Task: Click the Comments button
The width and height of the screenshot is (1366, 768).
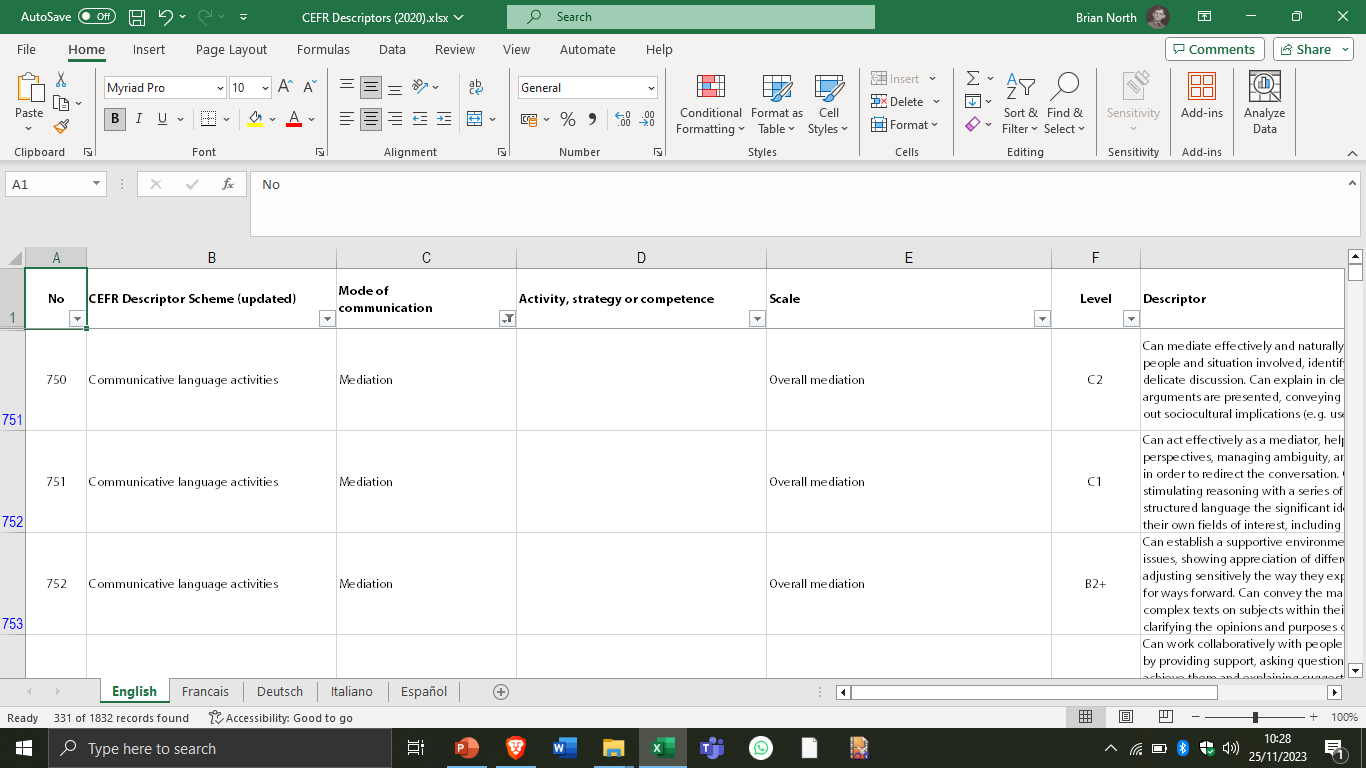Action: 1214,50
